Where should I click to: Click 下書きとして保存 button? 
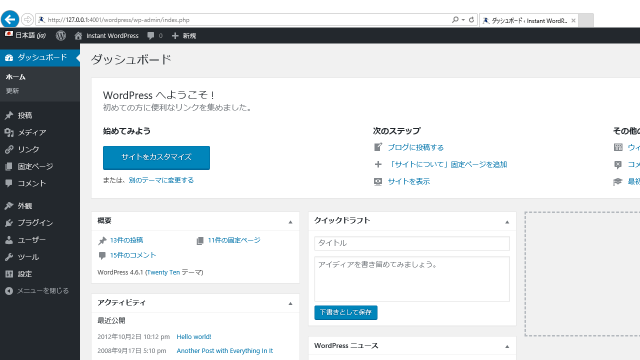point(346,312)
